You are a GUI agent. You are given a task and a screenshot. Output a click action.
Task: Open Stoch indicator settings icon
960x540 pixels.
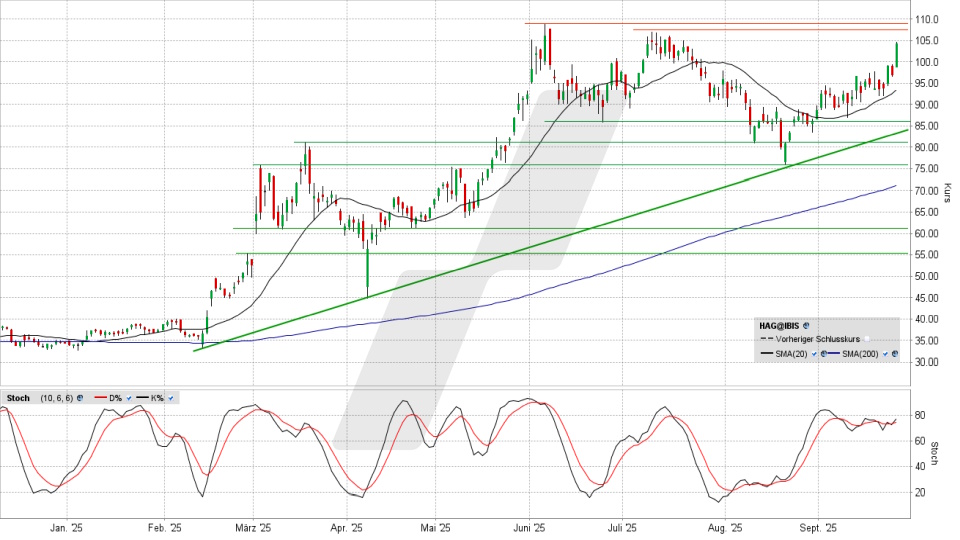tap(79, 398)
